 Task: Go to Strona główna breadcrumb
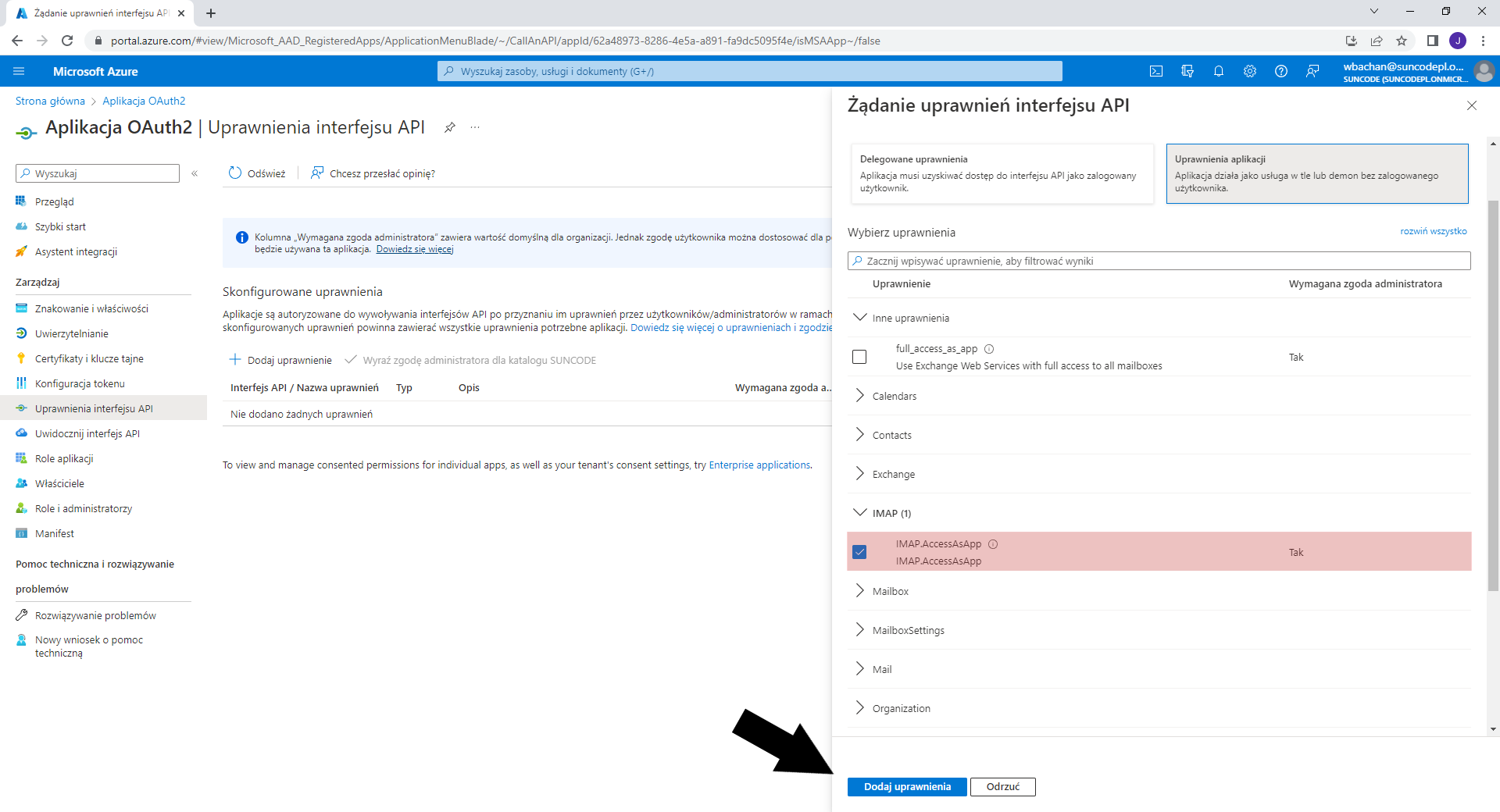[x=50, y=101]
